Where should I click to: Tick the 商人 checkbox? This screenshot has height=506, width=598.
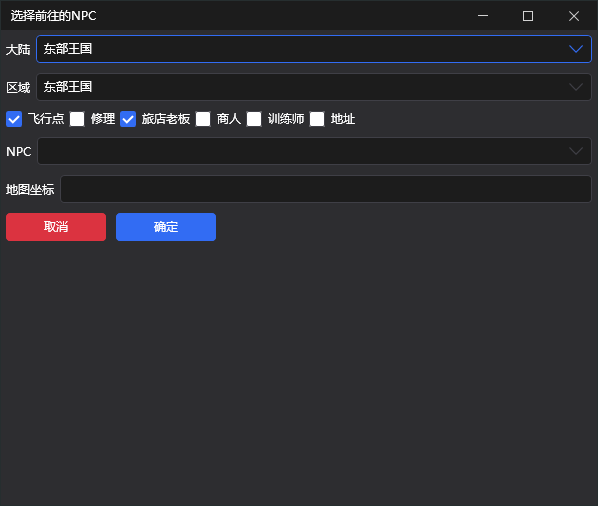pos(203,119)
